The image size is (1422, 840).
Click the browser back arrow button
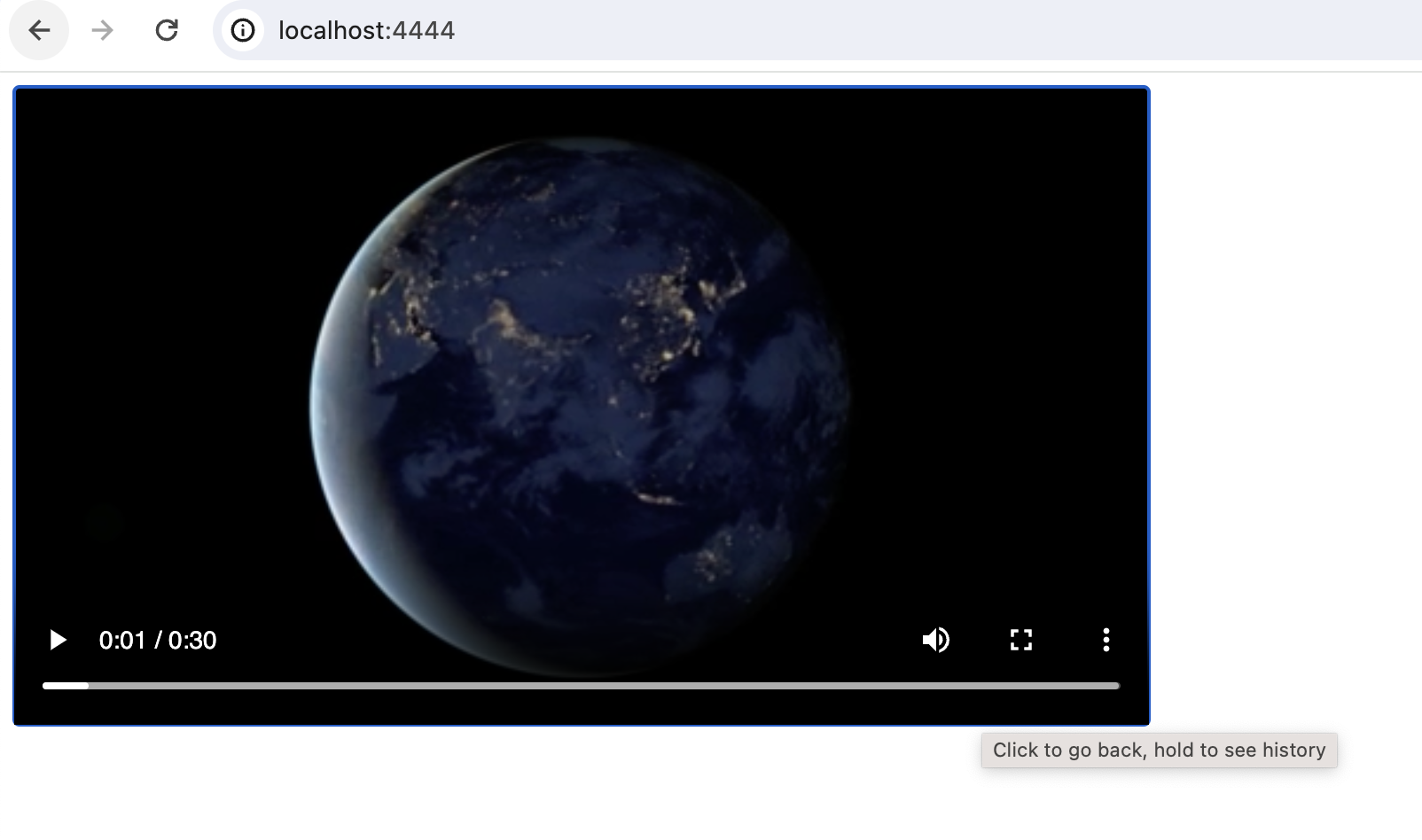[x=39, y=30]
